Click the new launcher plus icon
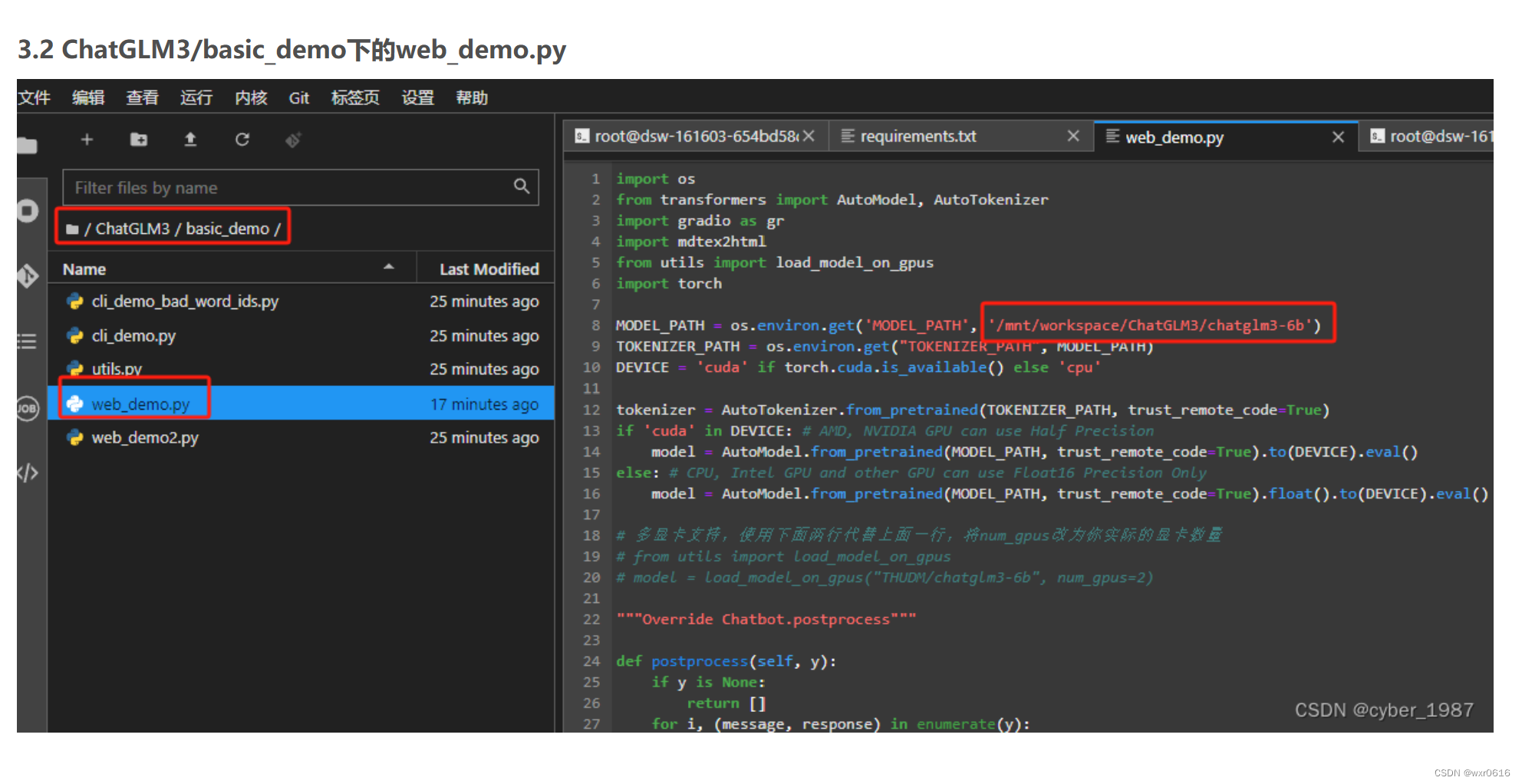 click(87, 139)
